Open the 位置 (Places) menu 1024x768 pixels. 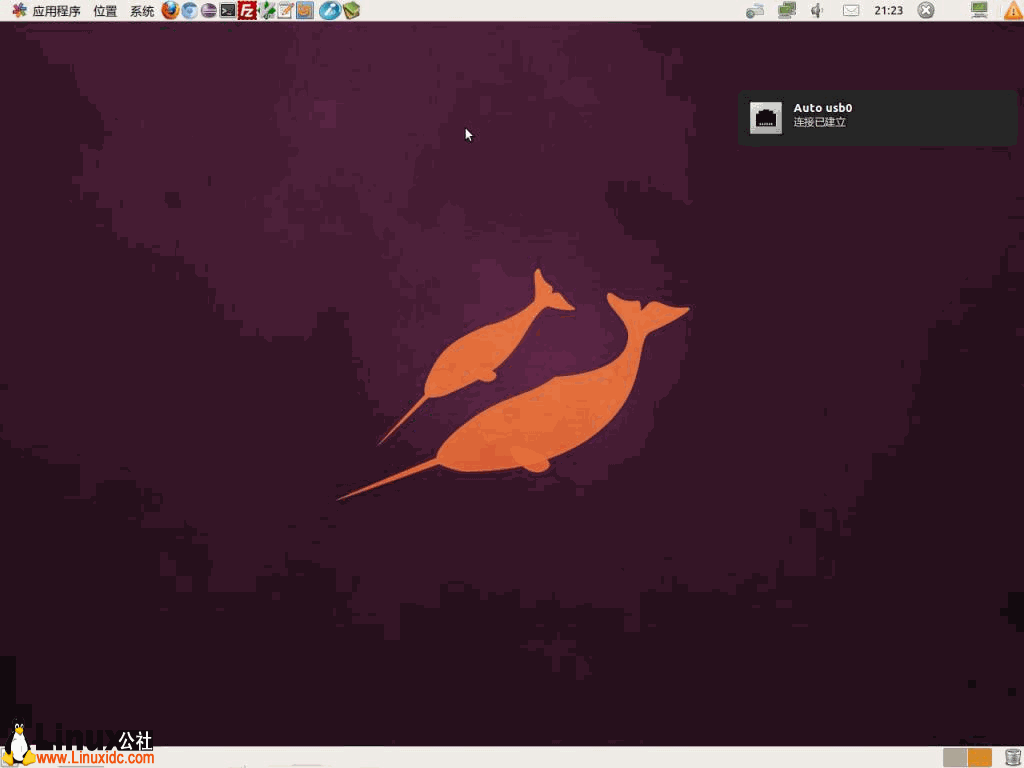tap(105, 11)
